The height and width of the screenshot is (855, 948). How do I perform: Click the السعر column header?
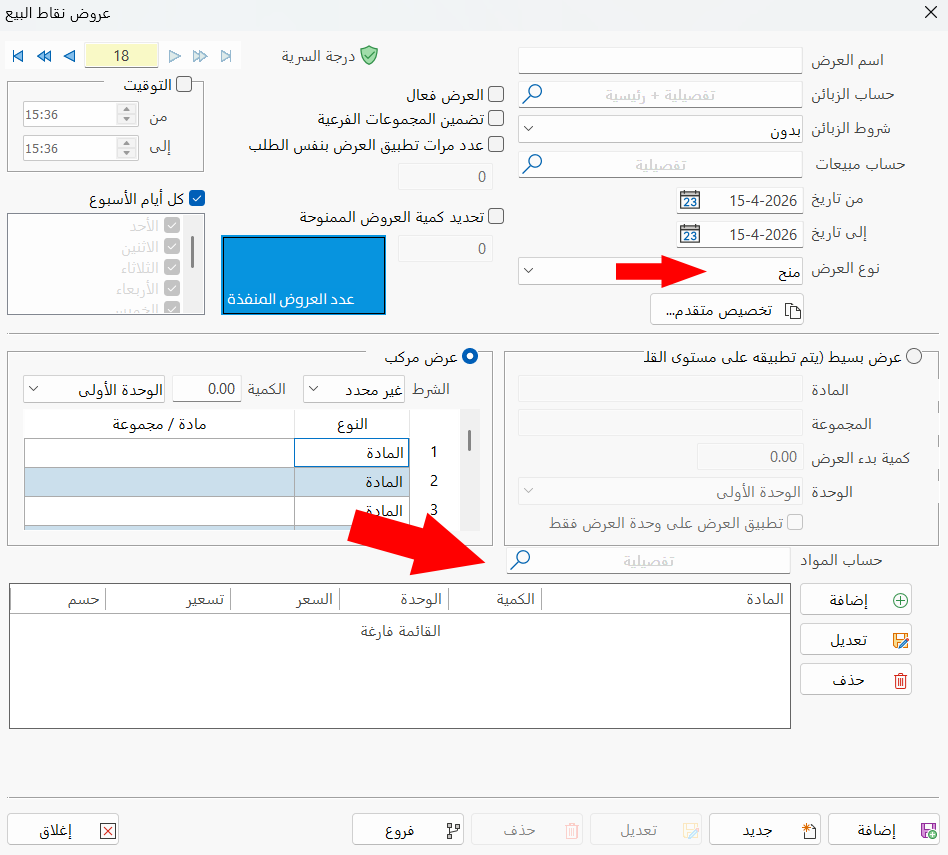pos(285,599)
